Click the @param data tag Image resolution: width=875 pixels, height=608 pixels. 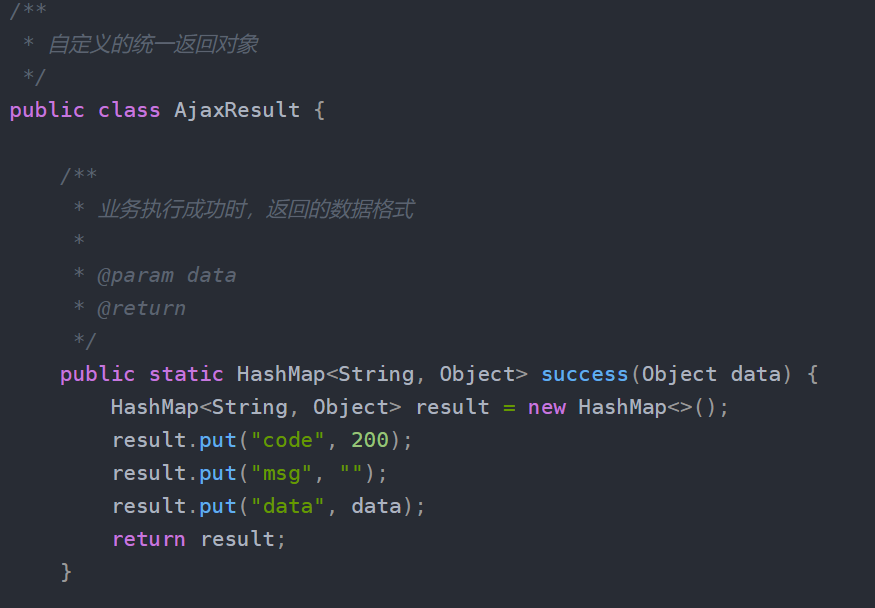pyautogui.click(x=166, y=275)
